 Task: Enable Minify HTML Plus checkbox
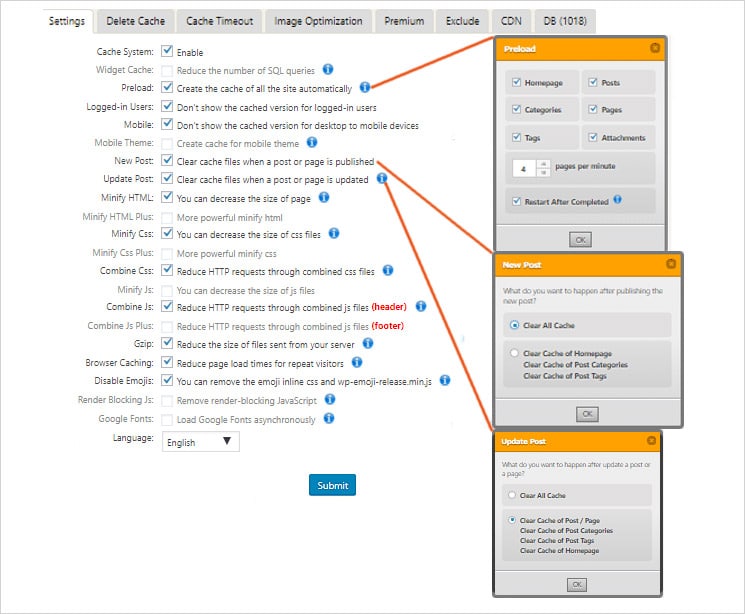point(167,218)
